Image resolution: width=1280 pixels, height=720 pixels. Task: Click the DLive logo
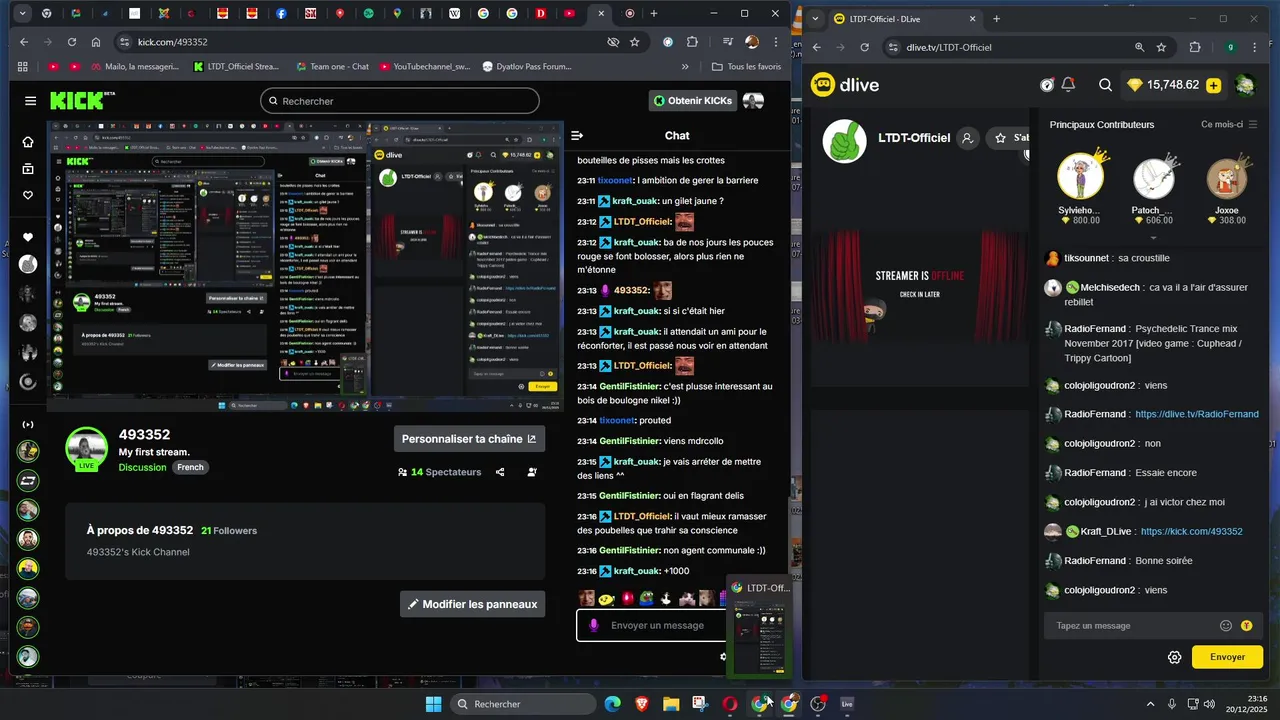click(845, 85)
